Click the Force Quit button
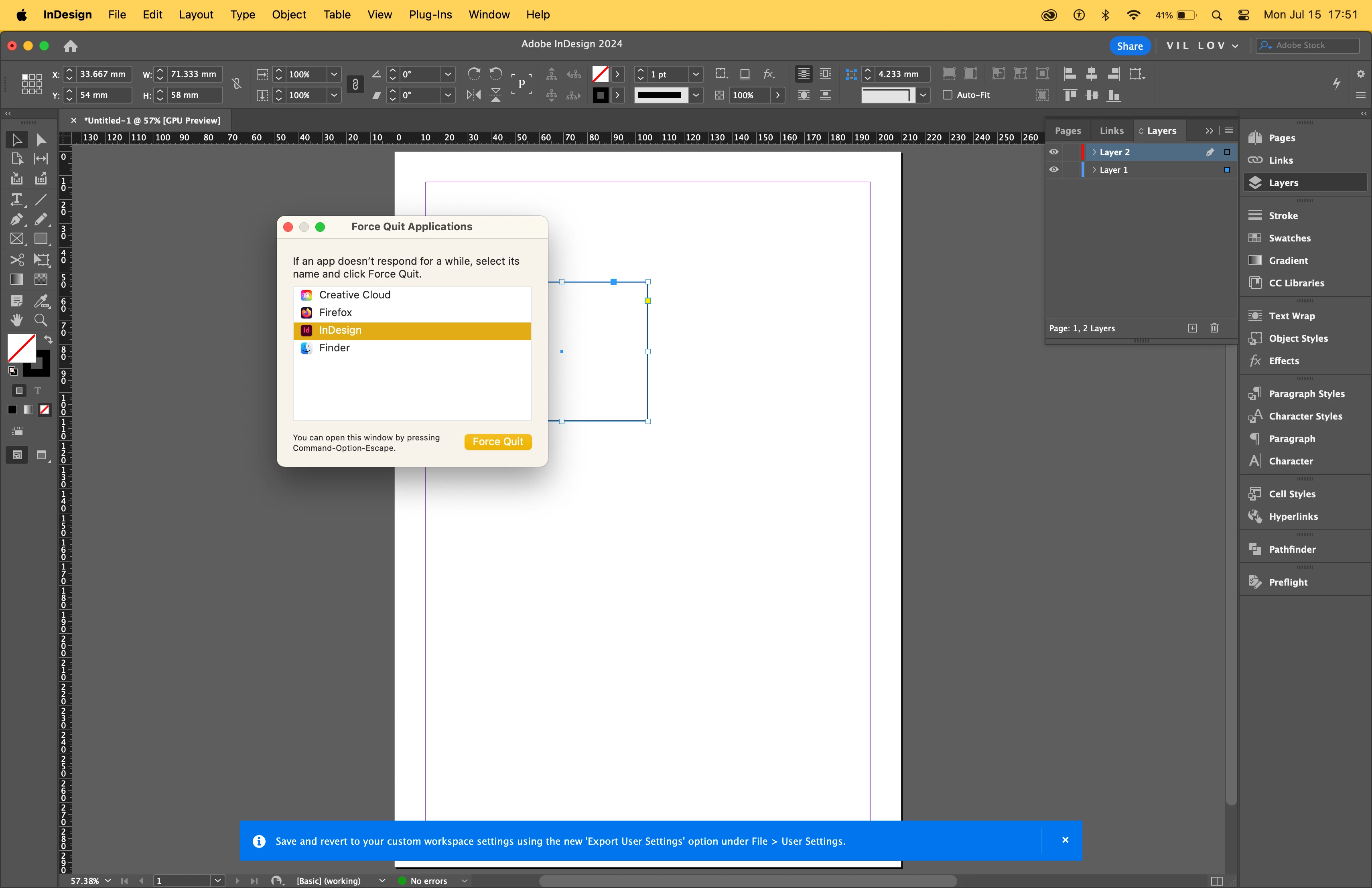1372x888 pixels. (497, 442)
